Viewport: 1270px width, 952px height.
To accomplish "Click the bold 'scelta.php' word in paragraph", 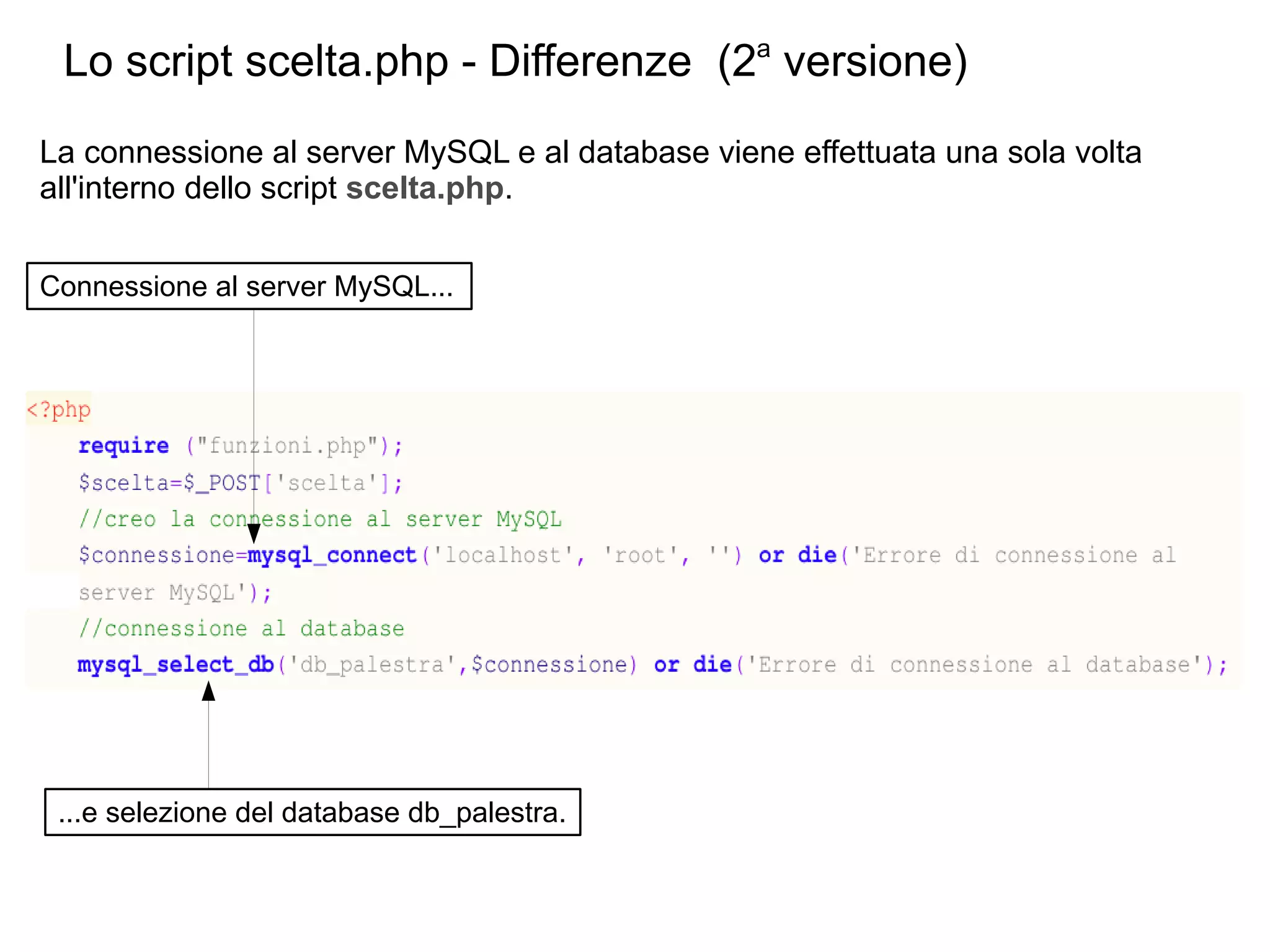I will pyautogui.click(x=425, y=189).
